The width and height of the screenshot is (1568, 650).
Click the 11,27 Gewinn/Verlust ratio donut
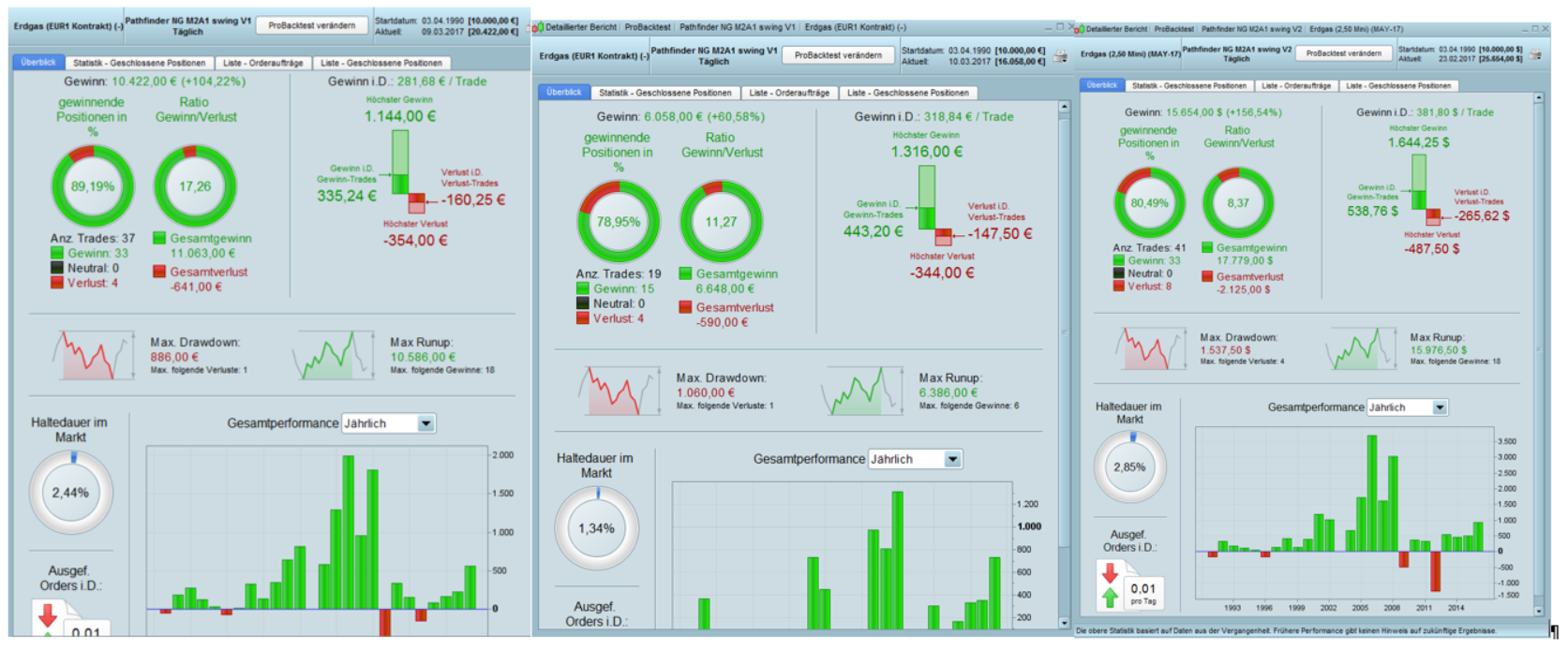(722, 222)
